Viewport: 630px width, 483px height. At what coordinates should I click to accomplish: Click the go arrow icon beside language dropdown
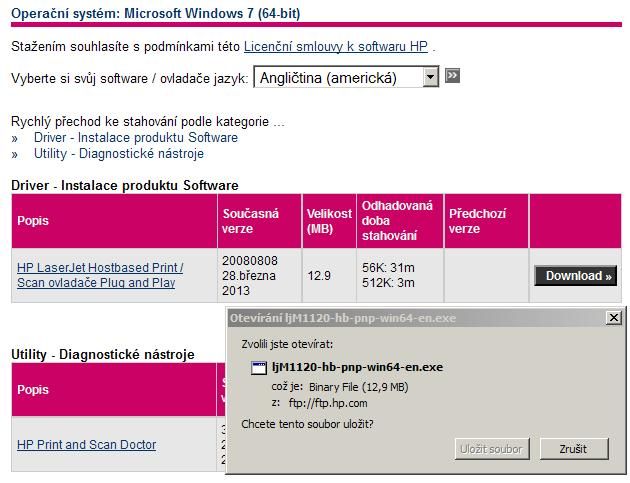click(452, 75)
